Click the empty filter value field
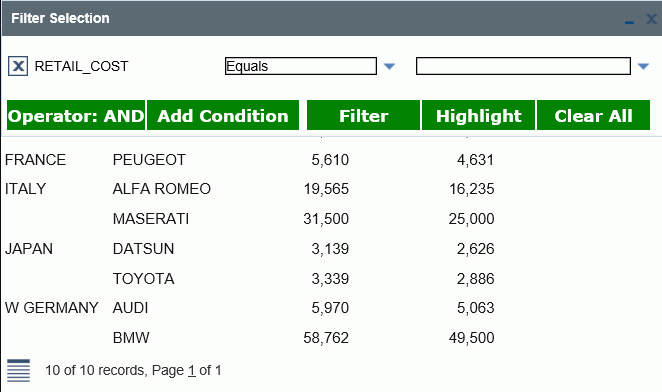The image size is (662, 392). 523,66
